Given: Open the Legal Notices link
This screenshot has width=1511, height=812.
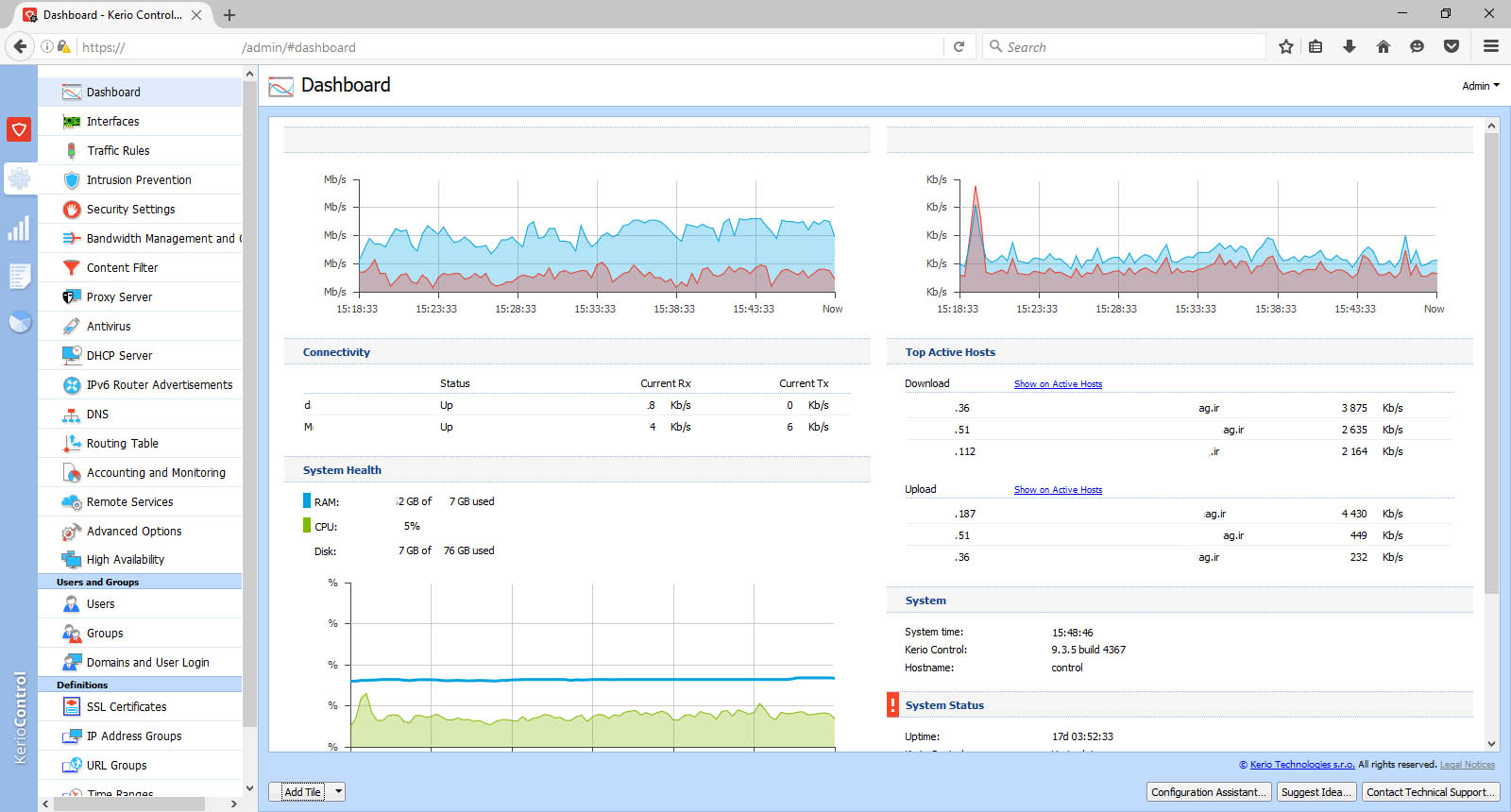Looking at the screenshot, I should pos(1468,765).
